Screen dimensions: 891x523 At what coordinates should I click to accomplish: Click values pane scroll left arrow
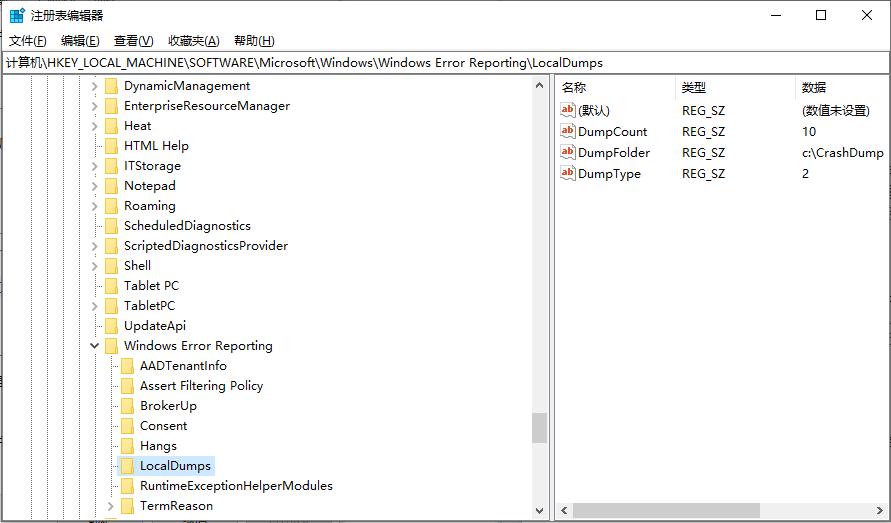point(564,510)
